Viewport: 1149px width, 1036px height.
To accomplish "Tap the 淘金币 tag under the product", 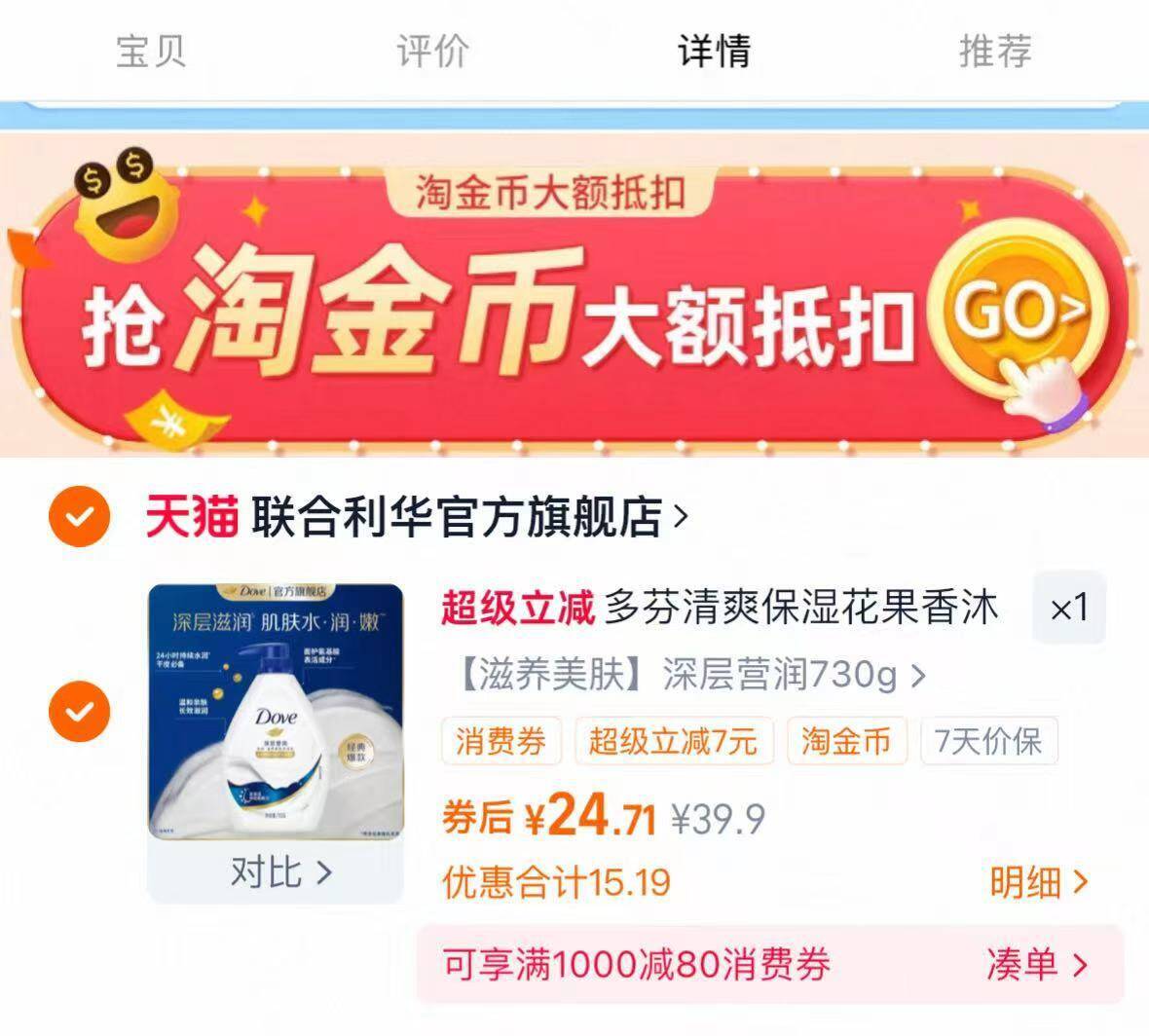I will click(847, 741).
